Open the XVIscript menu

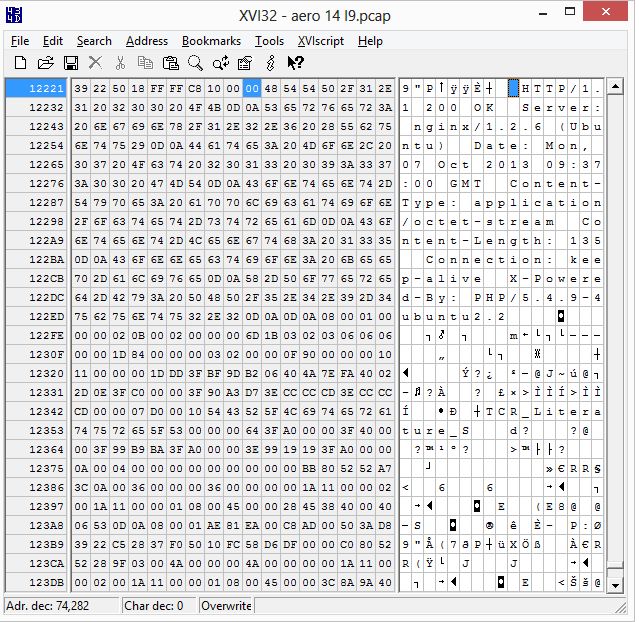pyautogui.click(x=321, y=41)
